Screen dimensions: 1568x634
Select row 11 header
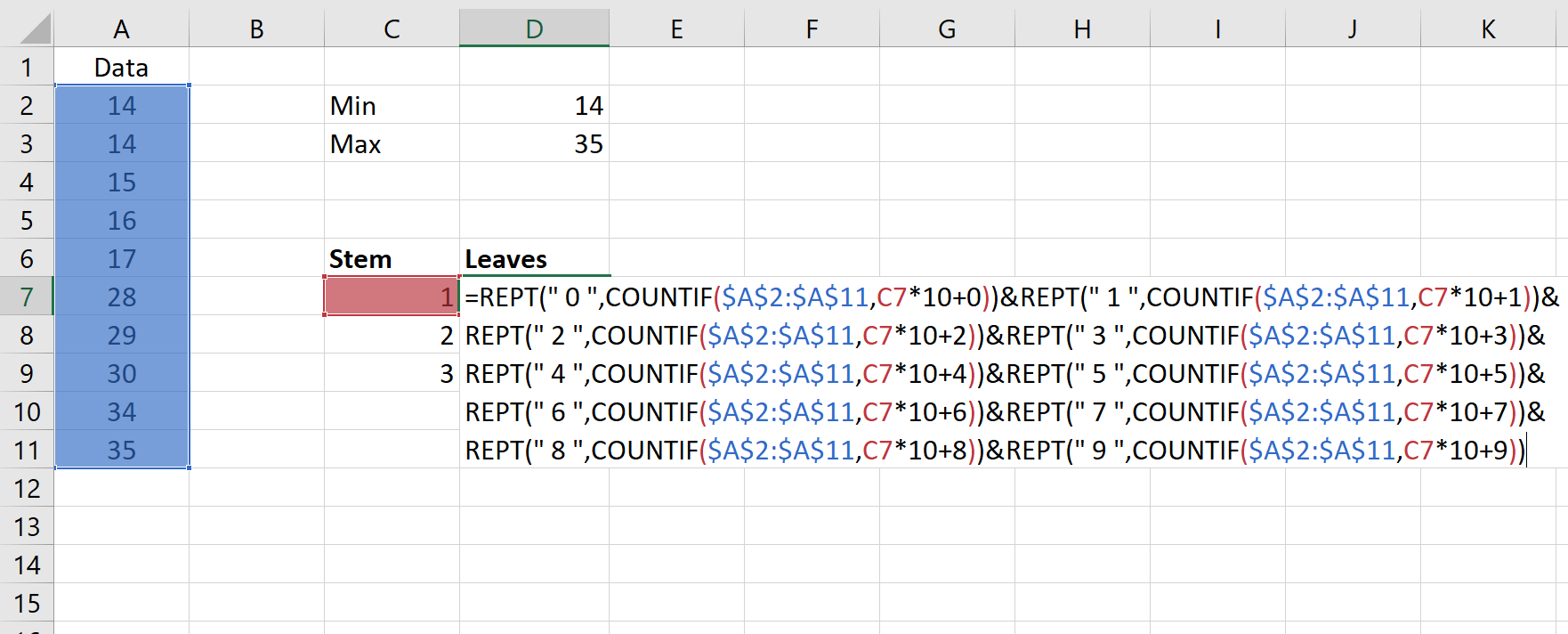(27, 450)
